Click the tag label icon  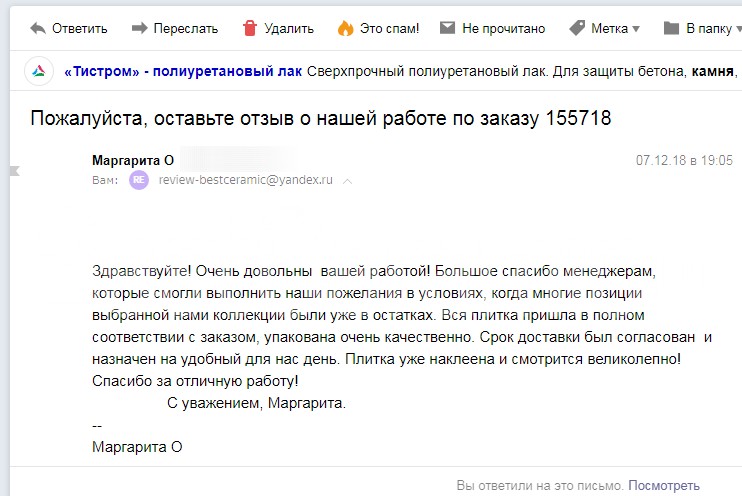click(577, 28)
